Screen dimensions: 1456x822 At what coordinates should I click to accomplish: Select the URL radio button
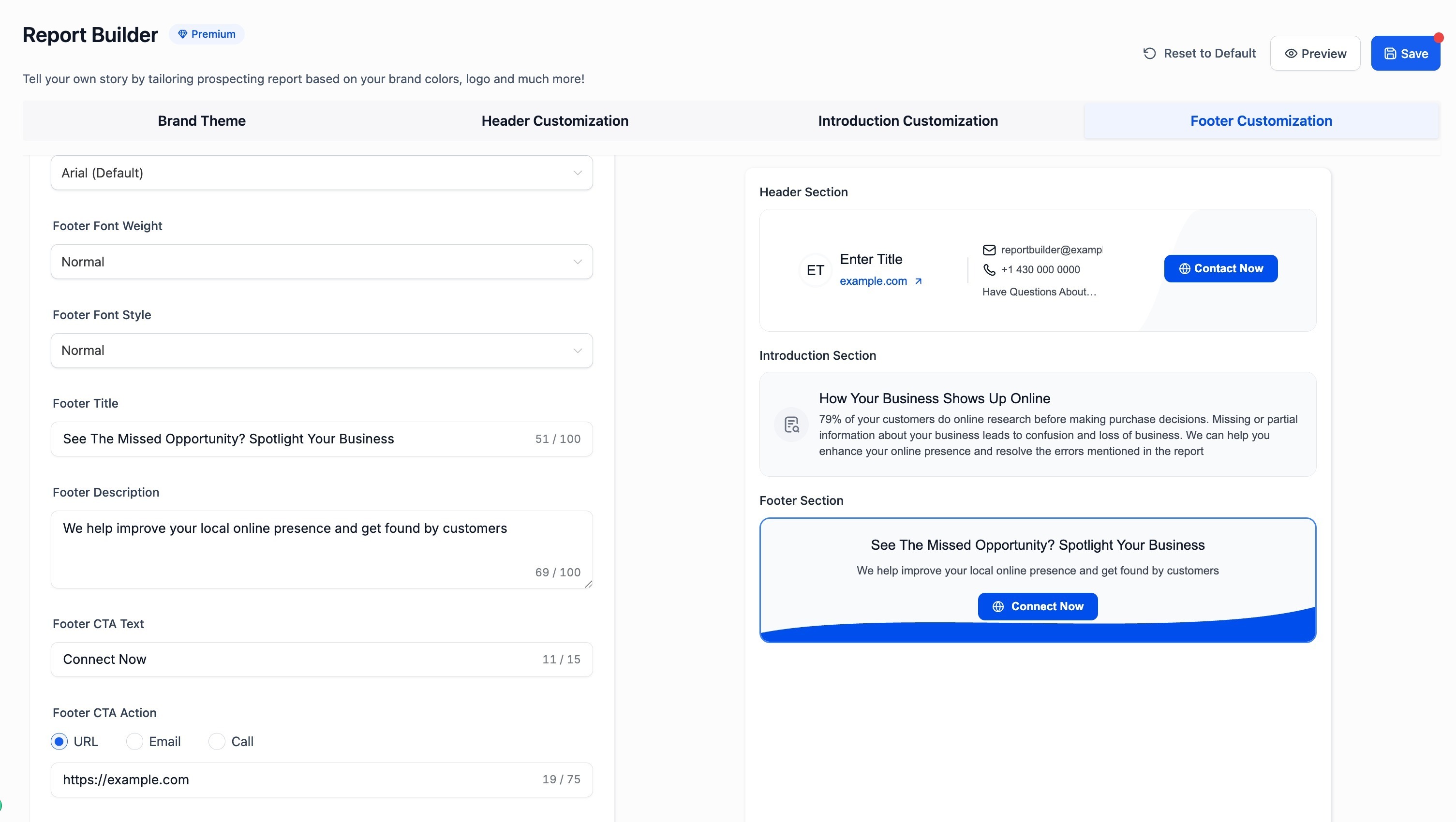pyautogui.click(x=59, y=741)
